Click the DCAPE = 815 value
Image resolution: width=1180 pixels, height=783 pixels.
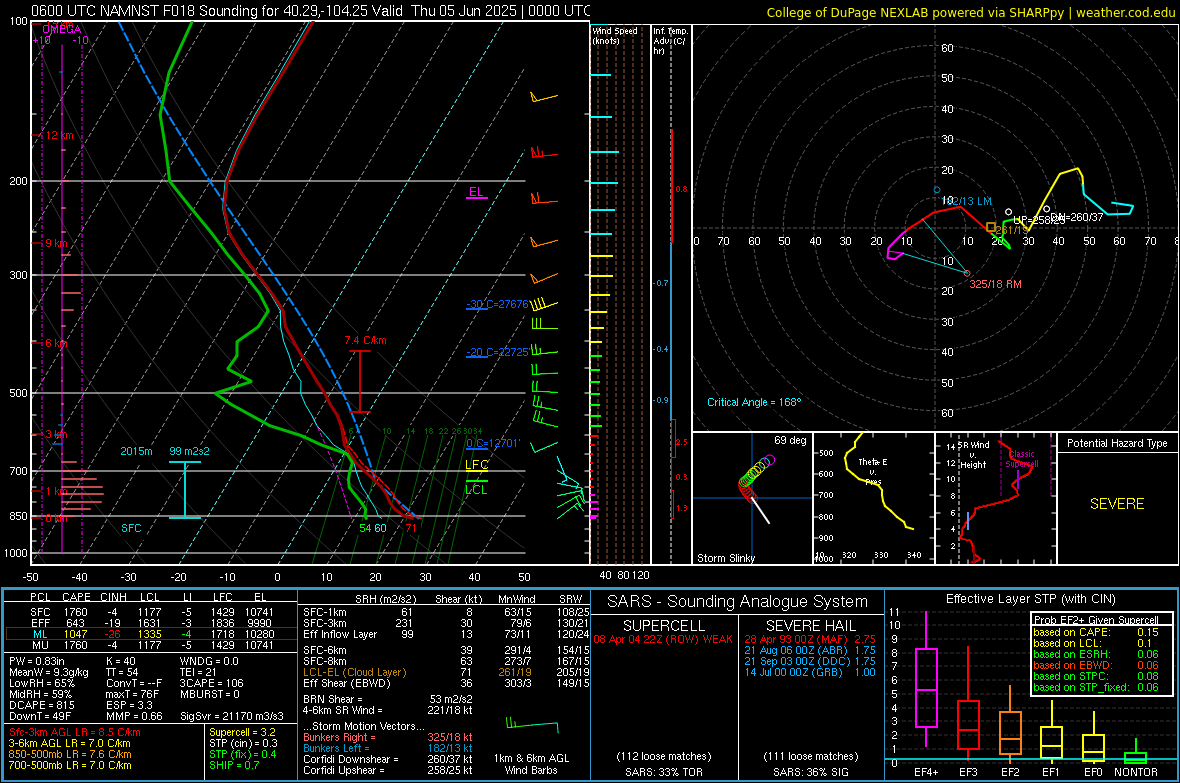pyautogui.click(x=41, y=705)
